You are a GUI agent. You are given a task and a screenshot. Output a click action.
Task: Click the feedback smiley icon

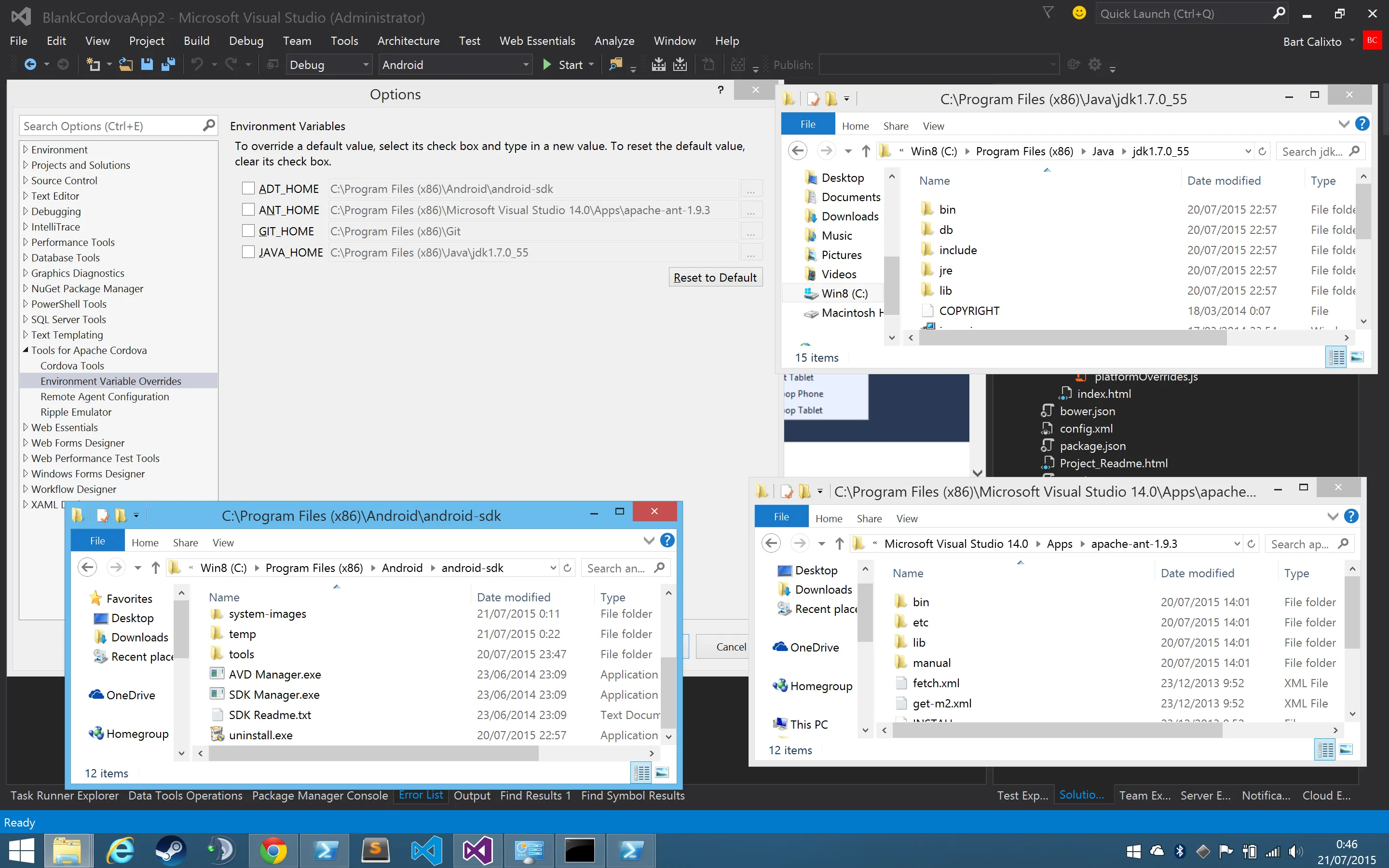1079,13
